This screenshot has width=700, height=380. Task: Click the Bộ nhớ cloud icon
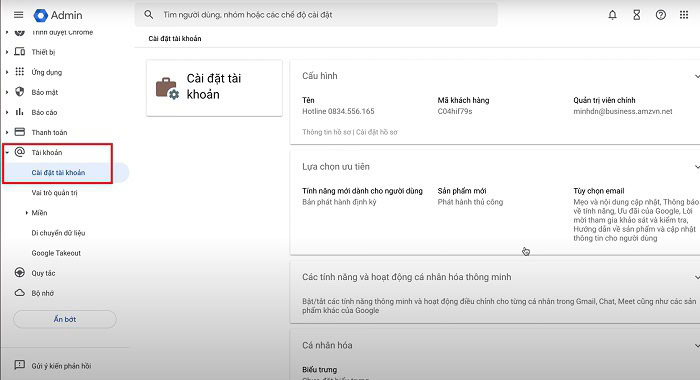coord(20,293)
